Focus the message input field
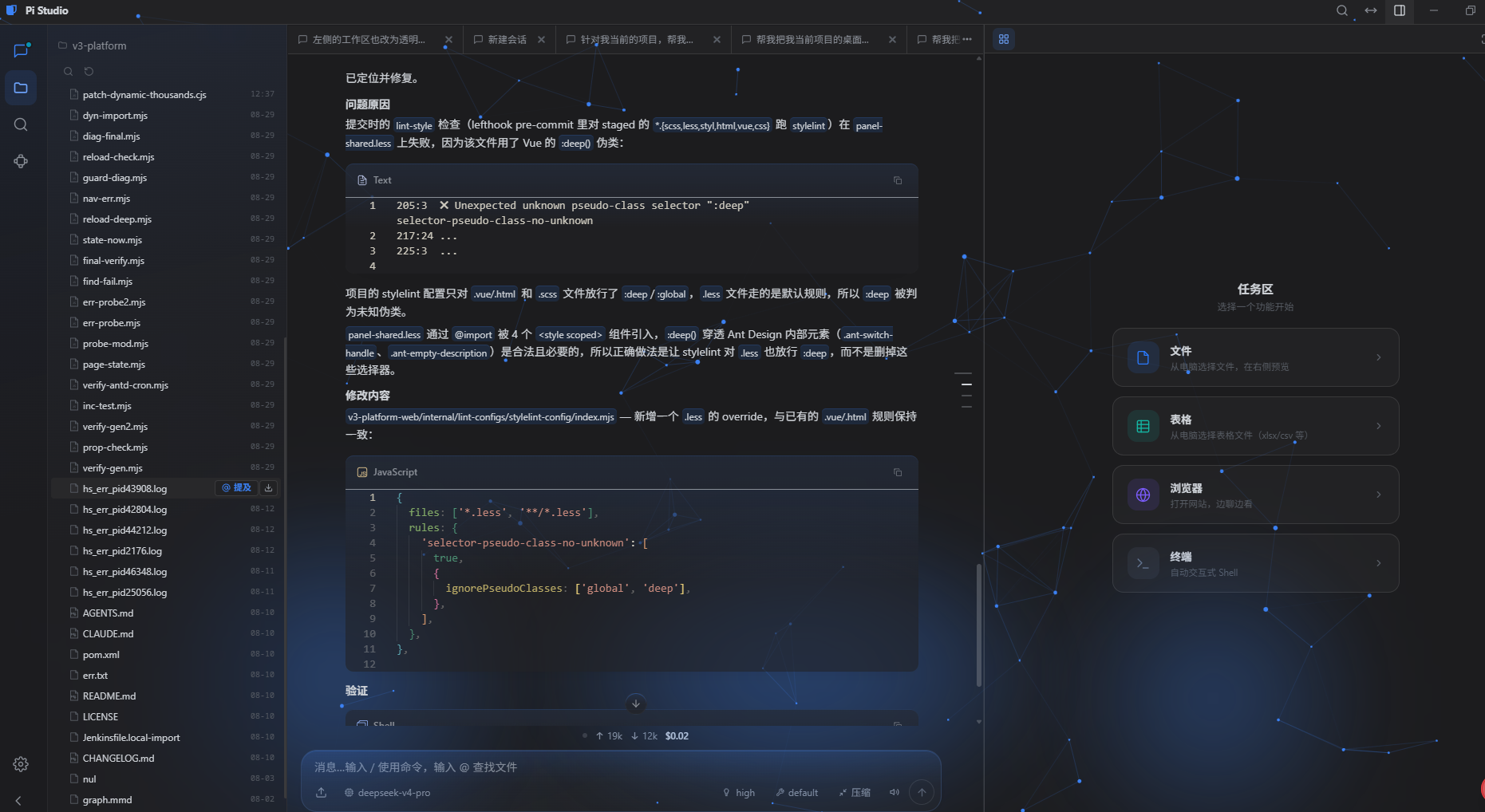The image size is (1485, 812). 621,767
